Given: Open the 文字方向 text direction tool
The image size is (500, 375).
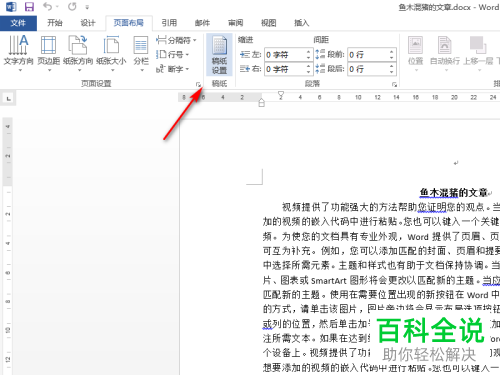Looking at the screenshot, I should point(19,53).
